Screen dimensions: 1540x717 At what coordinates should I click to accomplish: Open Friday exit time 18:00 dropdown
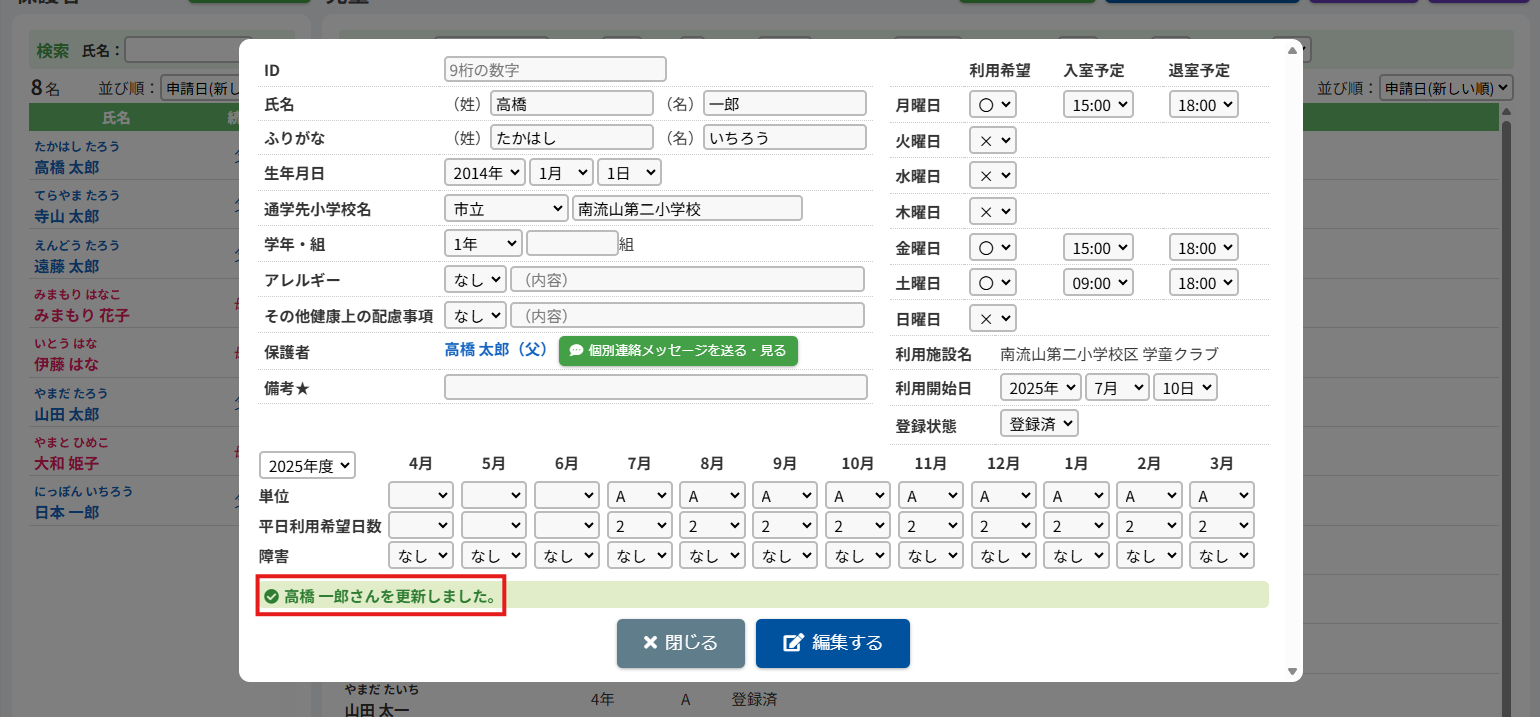1203,247
